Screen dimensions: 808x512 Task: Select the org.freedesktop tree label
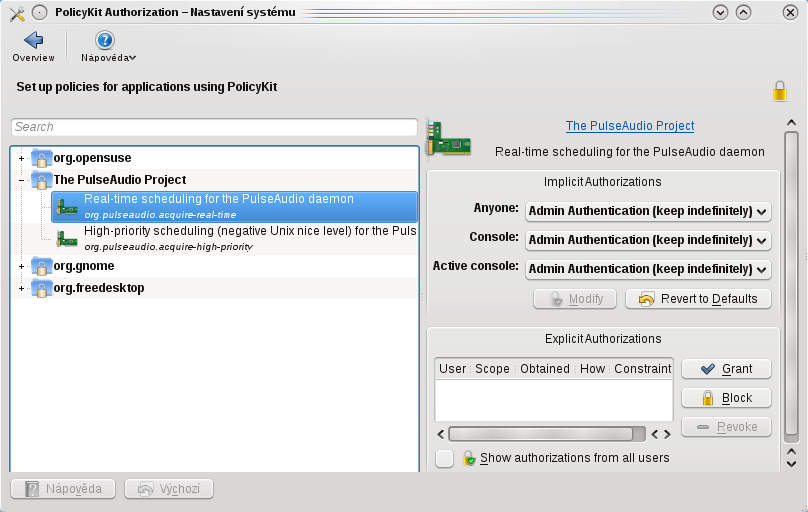pos(99,287)
